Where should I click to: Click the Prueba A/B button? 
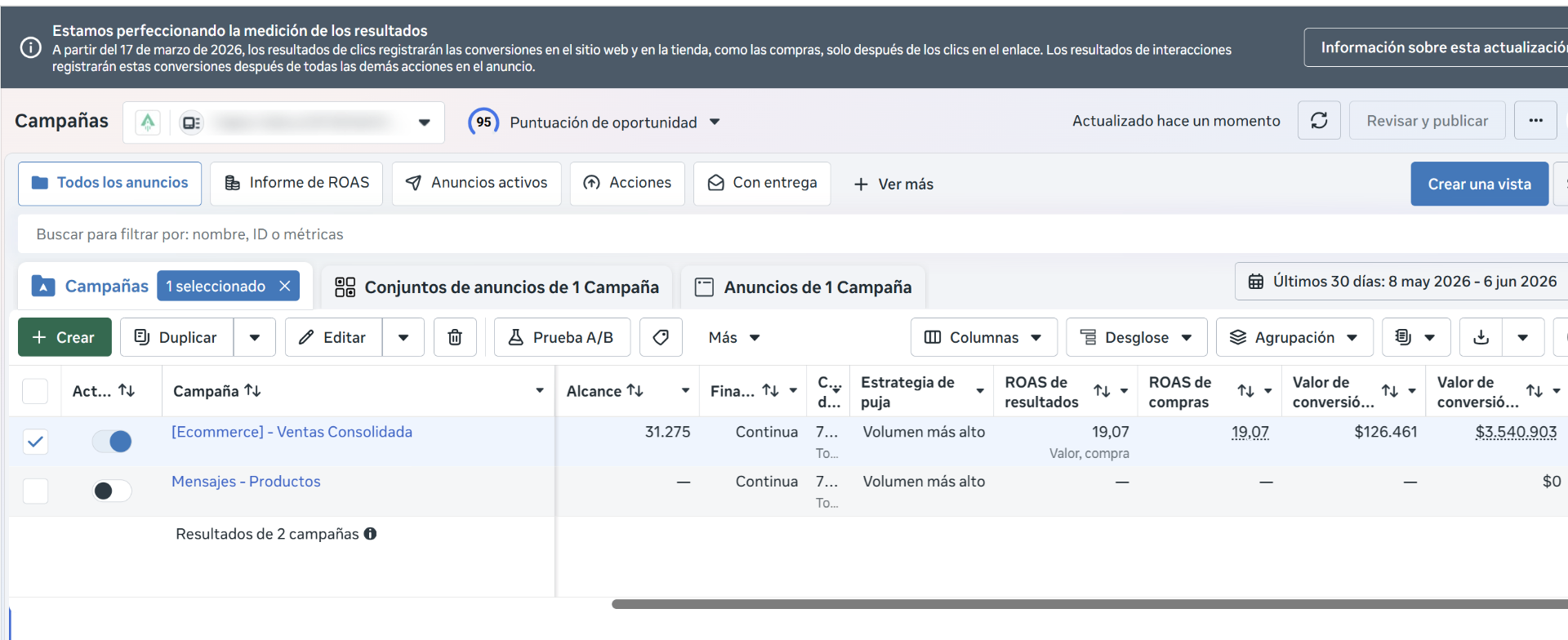coord(562,337)
